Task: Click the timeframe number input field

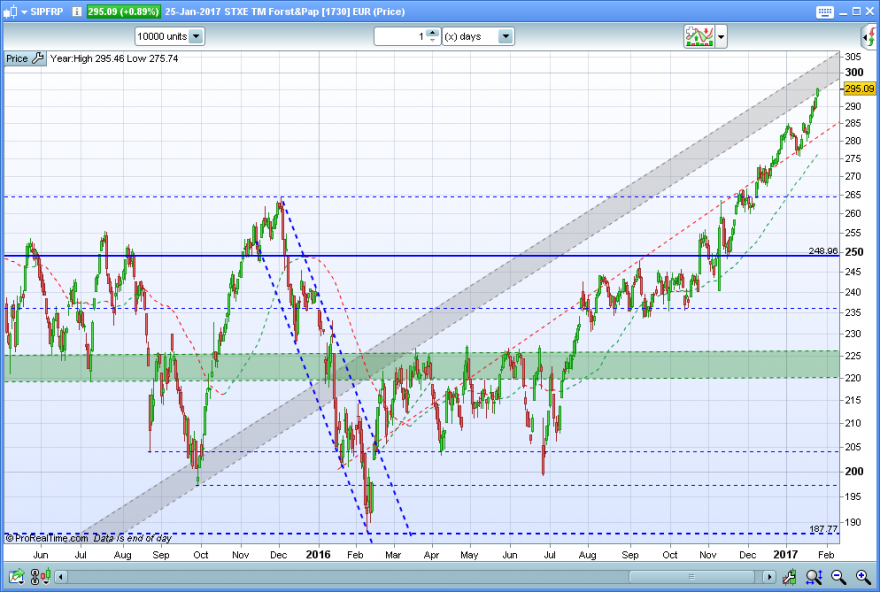Action: tap(400, 36)
